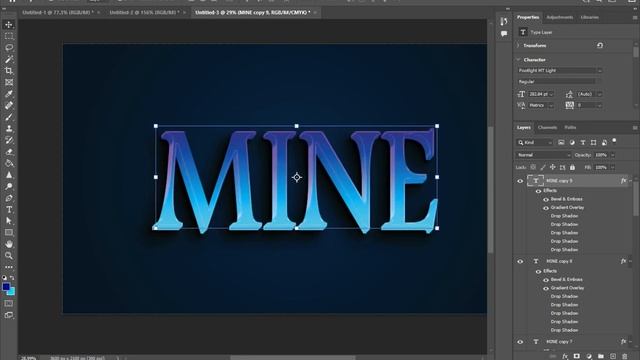The height and width of the screenshot is (360, 640).
Task: Open the Opacity slider dropdown
Action: pyautogui.click(x=613, y=155)
